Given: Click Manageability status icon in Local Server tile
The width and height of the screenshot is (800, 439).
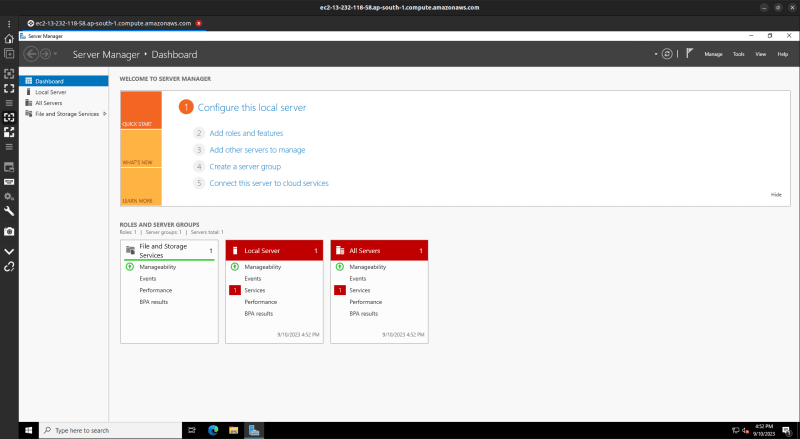Looking at the screenshot, I should click(235, 267).
